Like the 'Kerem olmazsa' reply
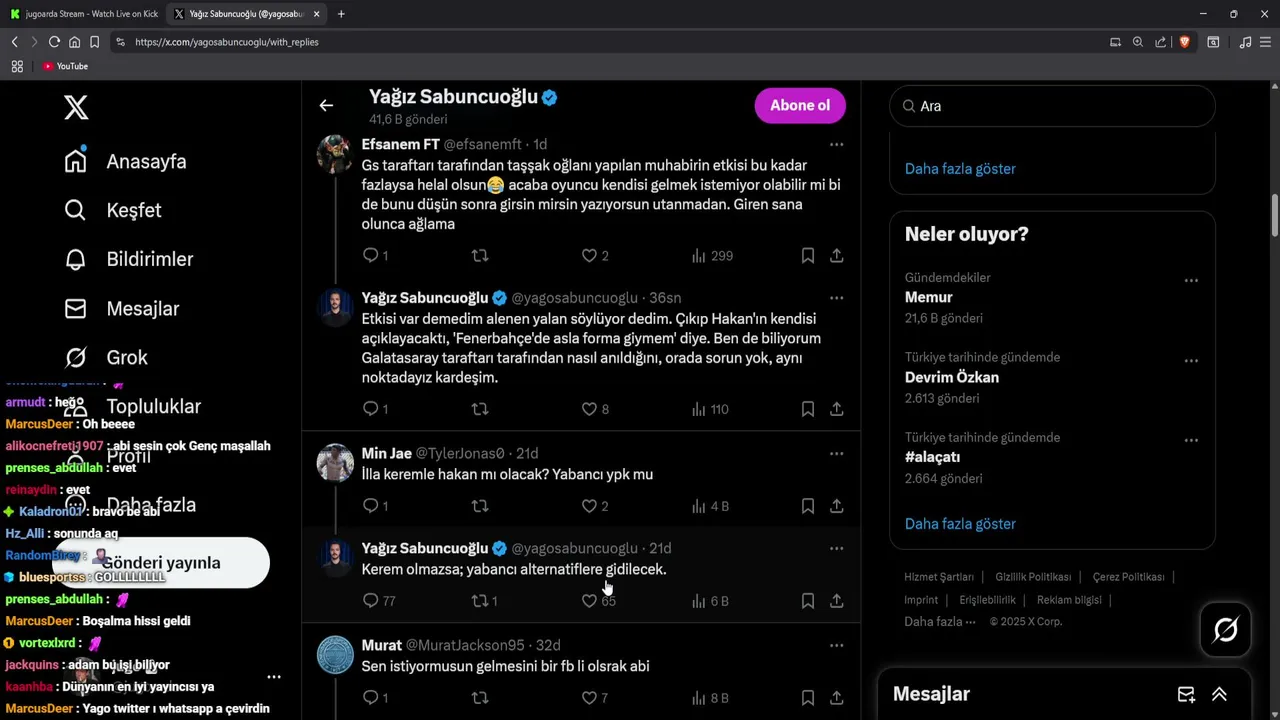 [x=589, y=601]
